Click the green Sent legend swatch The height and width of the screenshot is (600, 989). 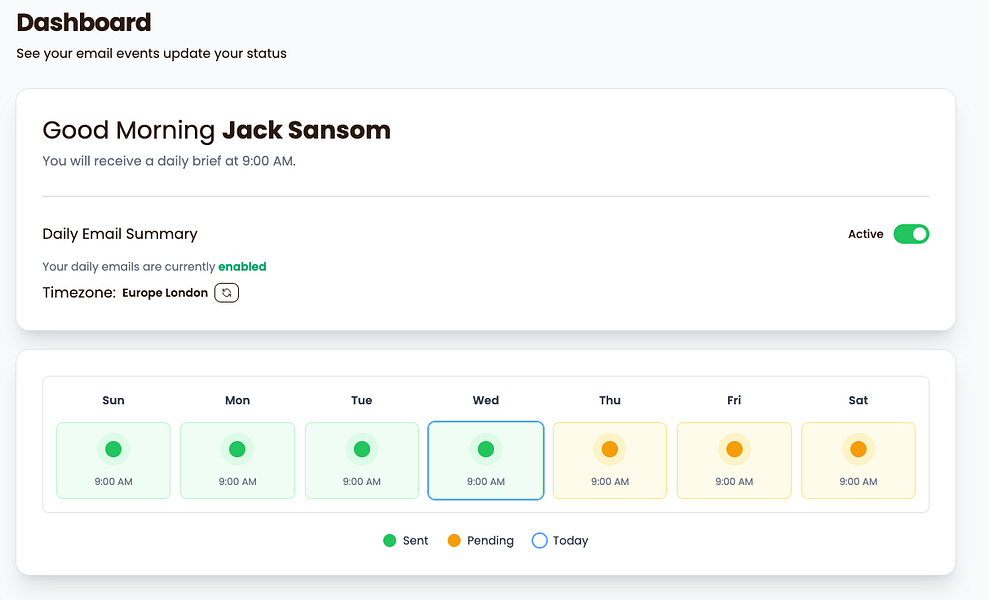tap(388, 540)
